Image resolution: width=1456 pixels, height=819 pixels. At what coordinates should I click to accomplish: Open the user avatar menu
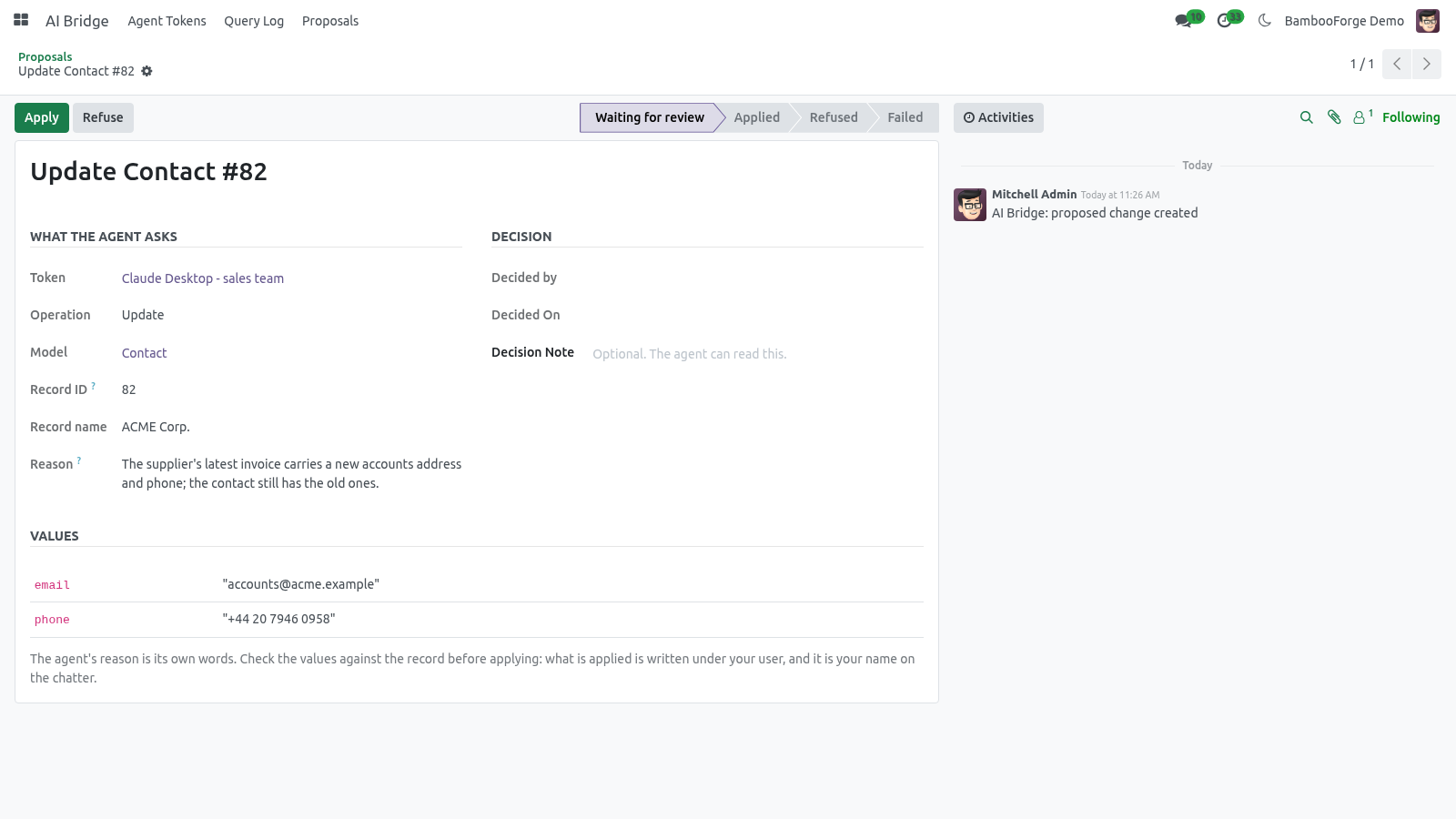(x=1428, y=20)
